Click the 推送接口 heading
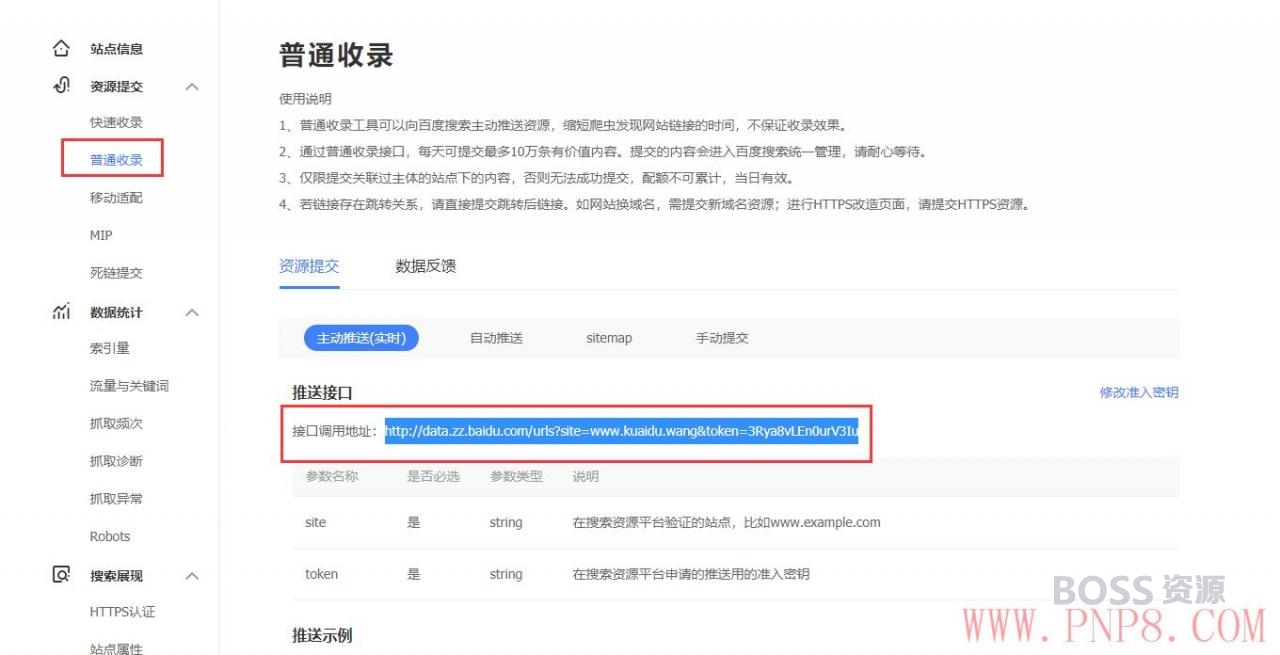Image resolution: width=1280 pixels, height=655 pixels. click(322, 393)
